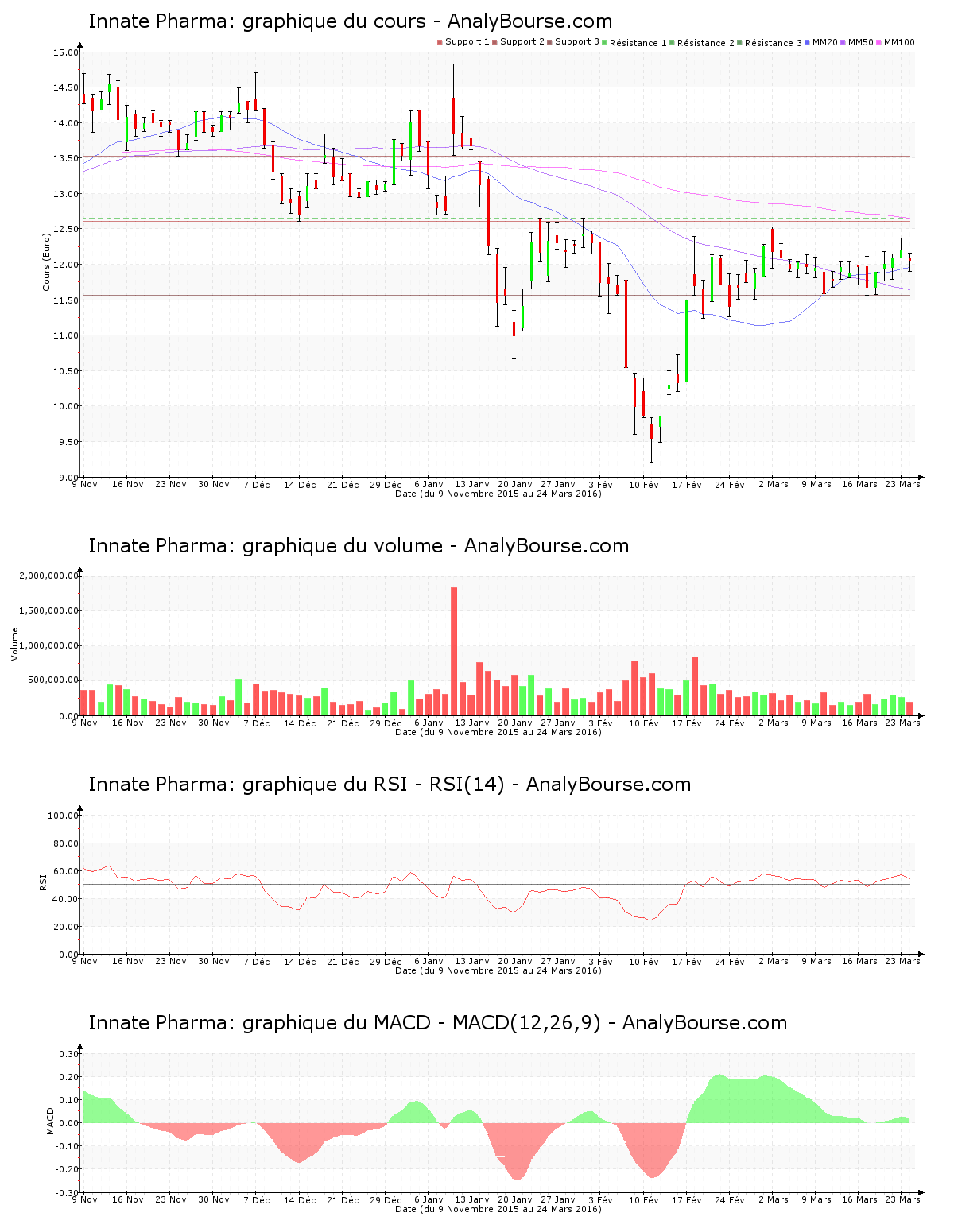Select the Résistance 2 legend entry

pos(702,42)
